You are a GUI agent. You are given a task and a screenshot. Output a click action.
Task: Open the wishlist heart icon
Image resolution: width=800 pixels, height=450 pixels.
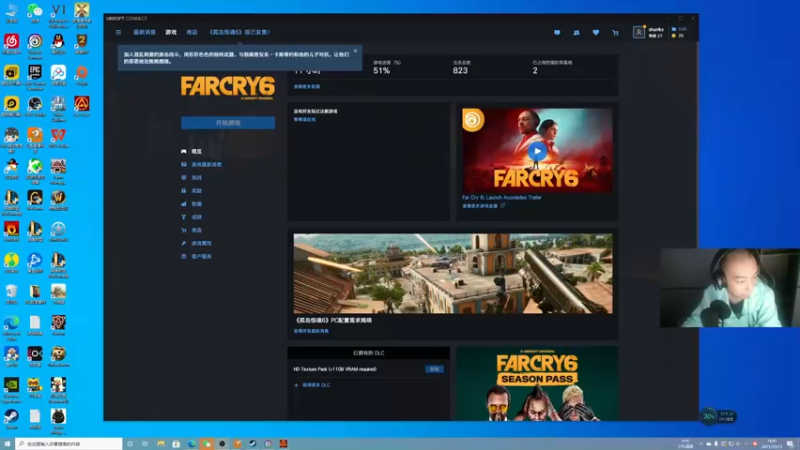click(x=596, y=33)
